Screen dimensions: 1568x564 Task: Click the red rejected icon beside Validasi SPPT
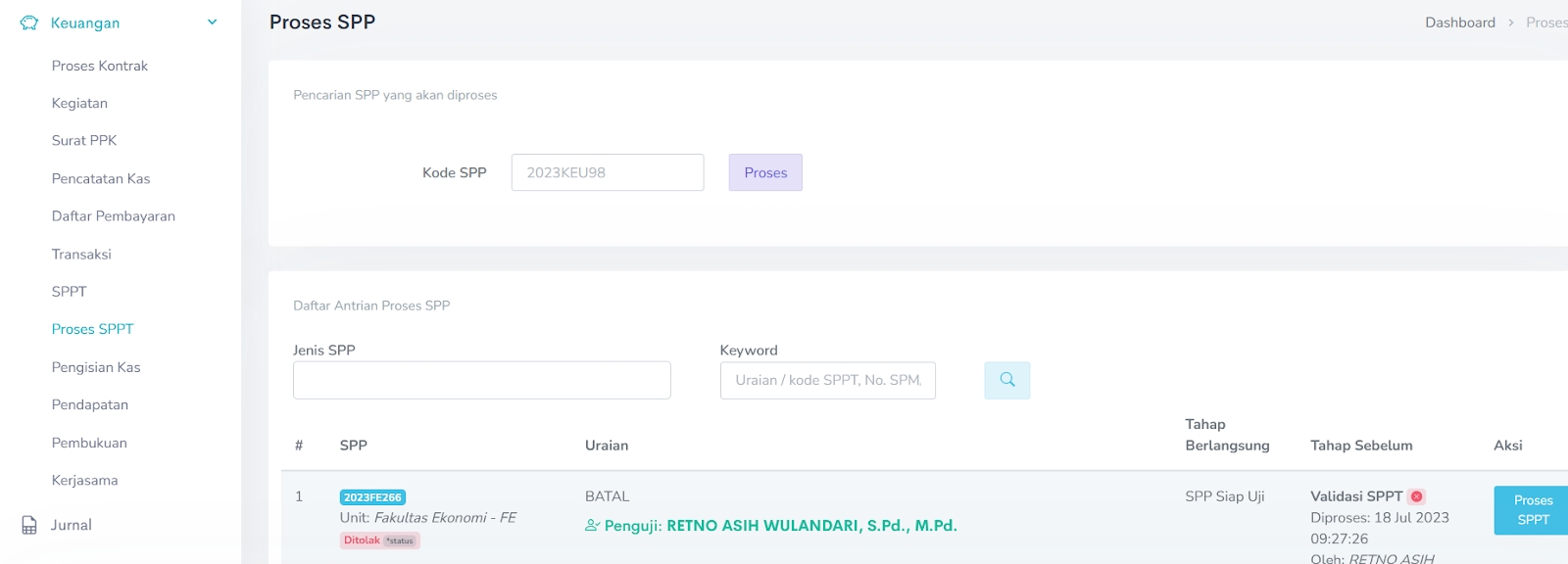(x=1417, y=496)
